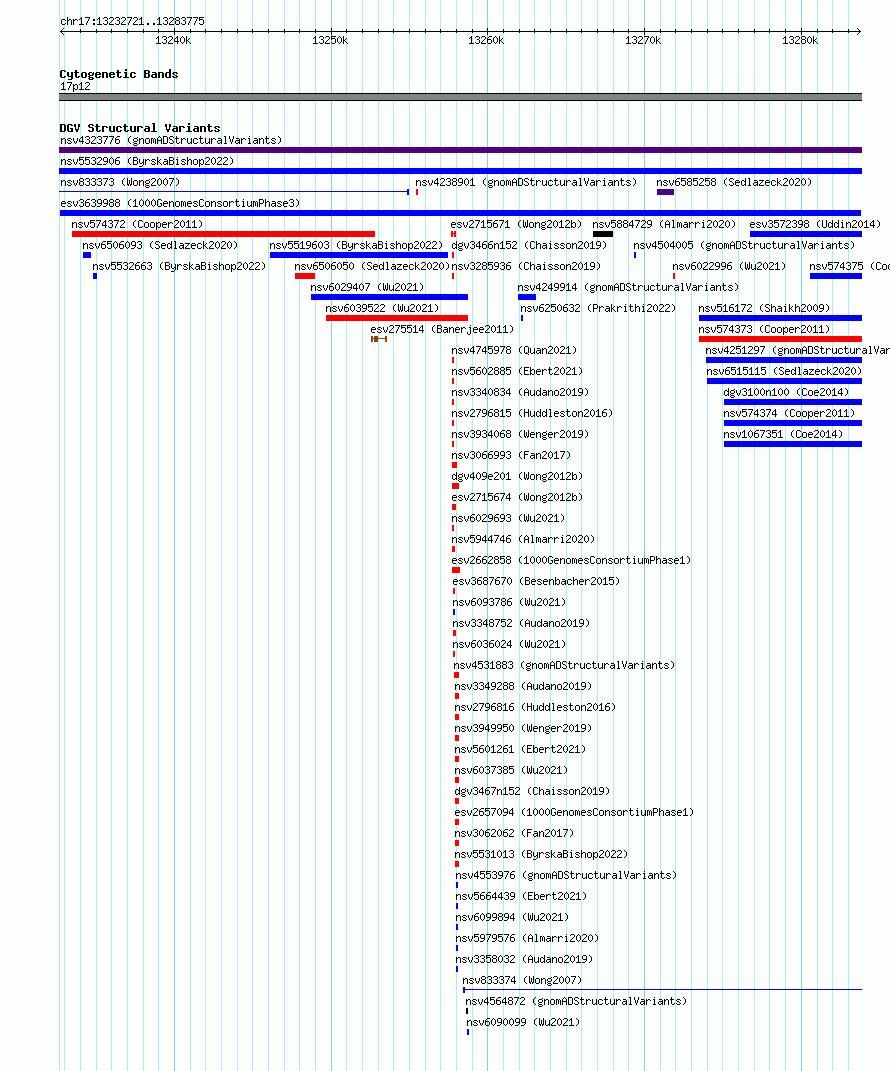Open esv3572398 (Uddin2014) variant

click(x=815, y=224)
